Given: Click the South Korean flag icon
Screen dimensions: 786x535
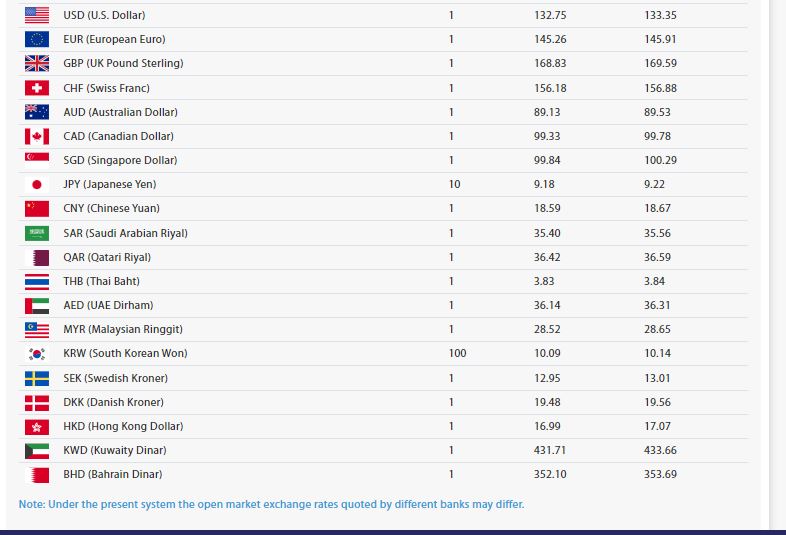Looking at the screenshot, I should (x=37, y=353).
